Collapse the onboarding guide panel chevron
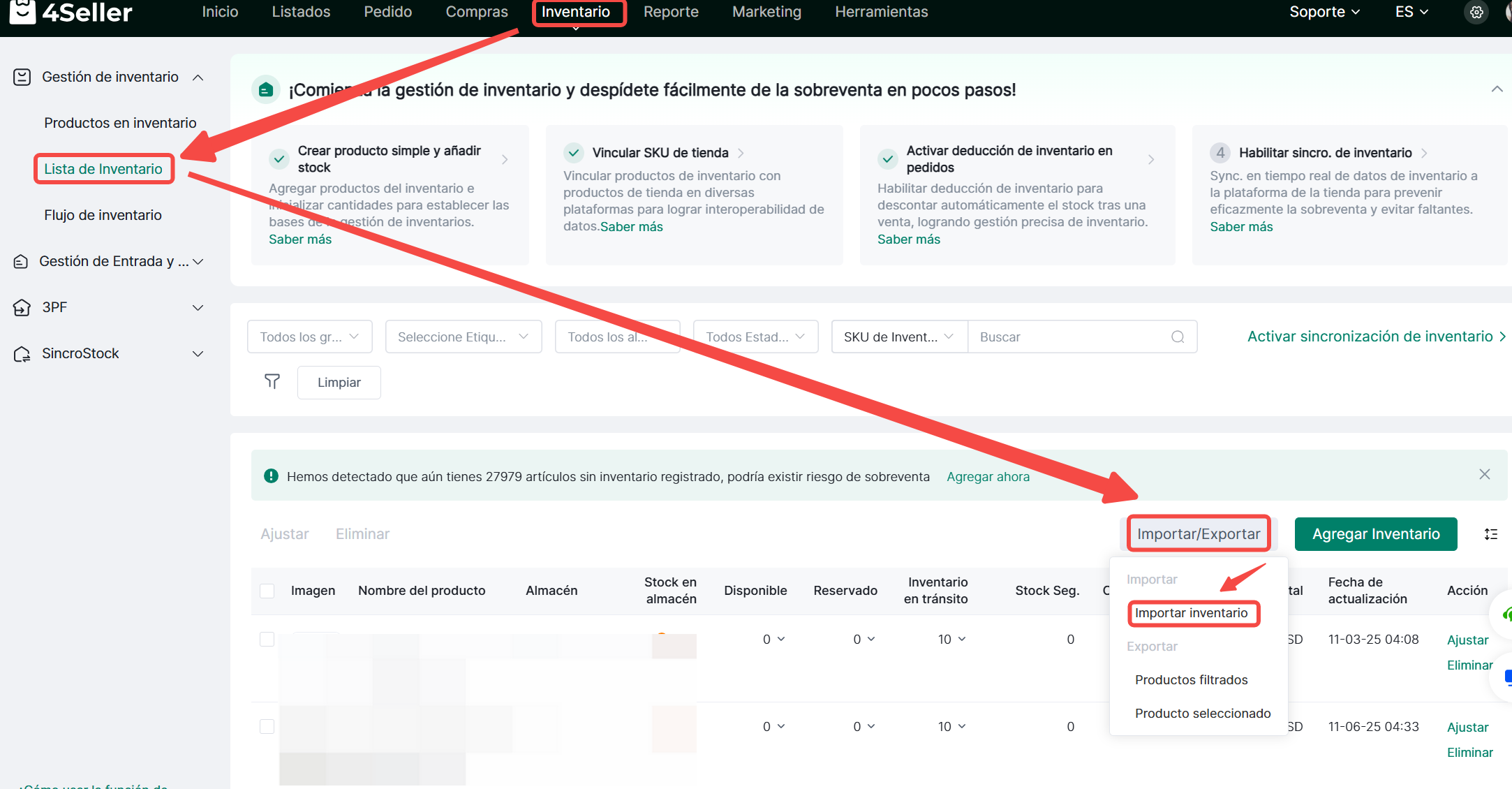The height and width of the screenshot is (789, 1512). (1497, 89)
